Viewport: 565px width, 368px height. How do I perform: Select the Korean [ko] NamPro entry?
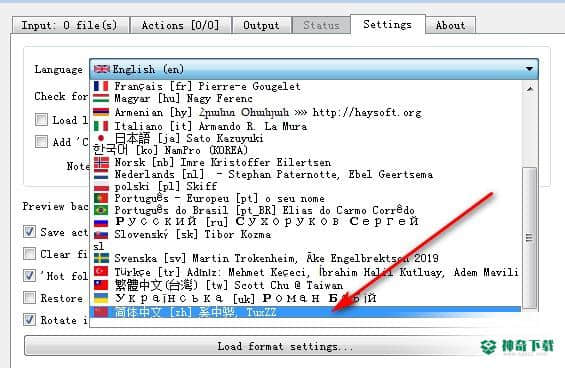(306, 150)
